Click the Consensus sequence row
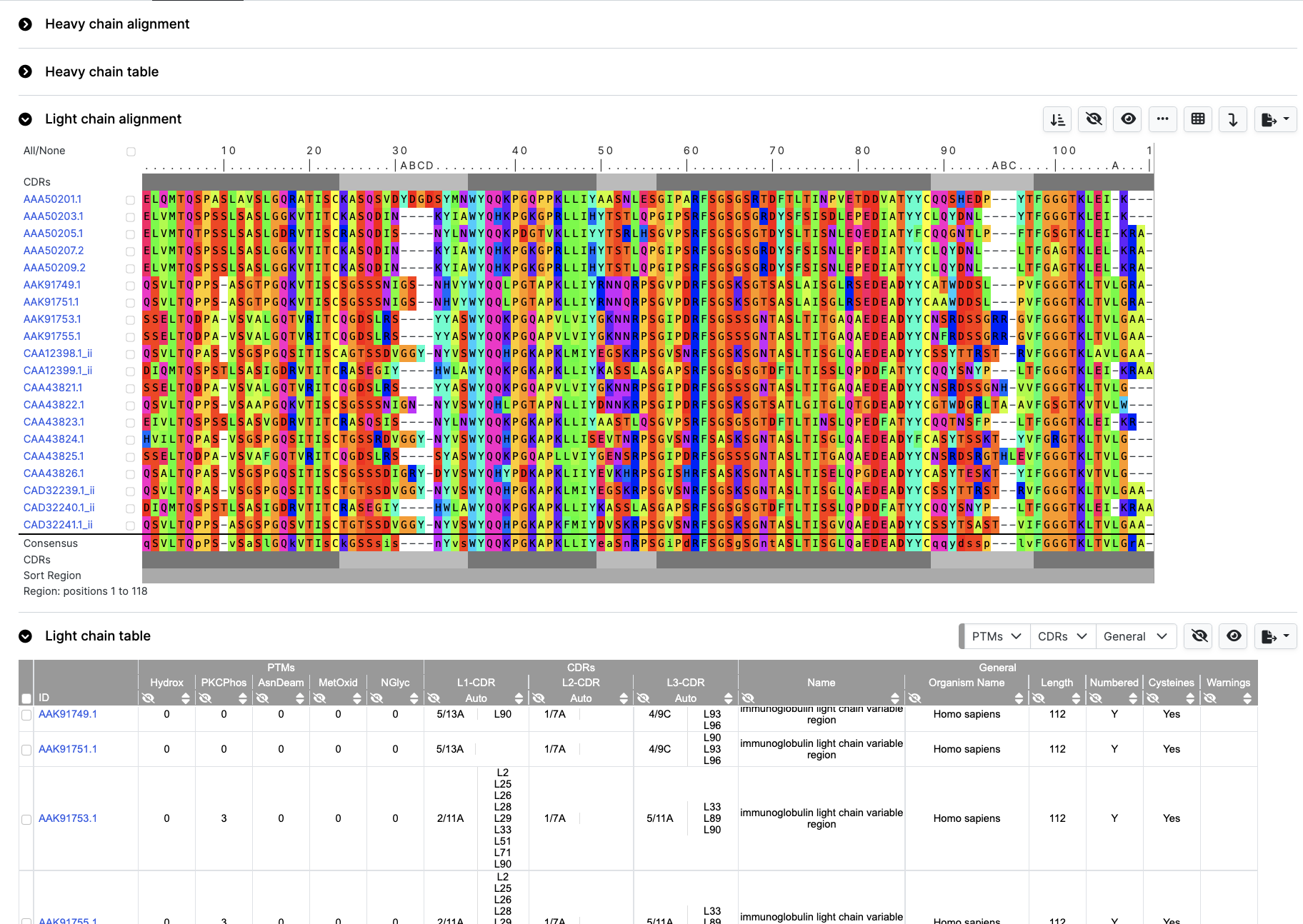The width and height of the screenshot is (1303, 924). [648, 543]
